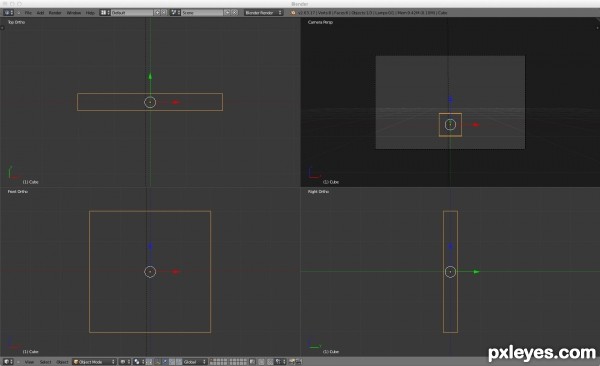Click green Y-axis arrow in Top Ortho view
600x366 pixels.
click(x=150, y=76)
